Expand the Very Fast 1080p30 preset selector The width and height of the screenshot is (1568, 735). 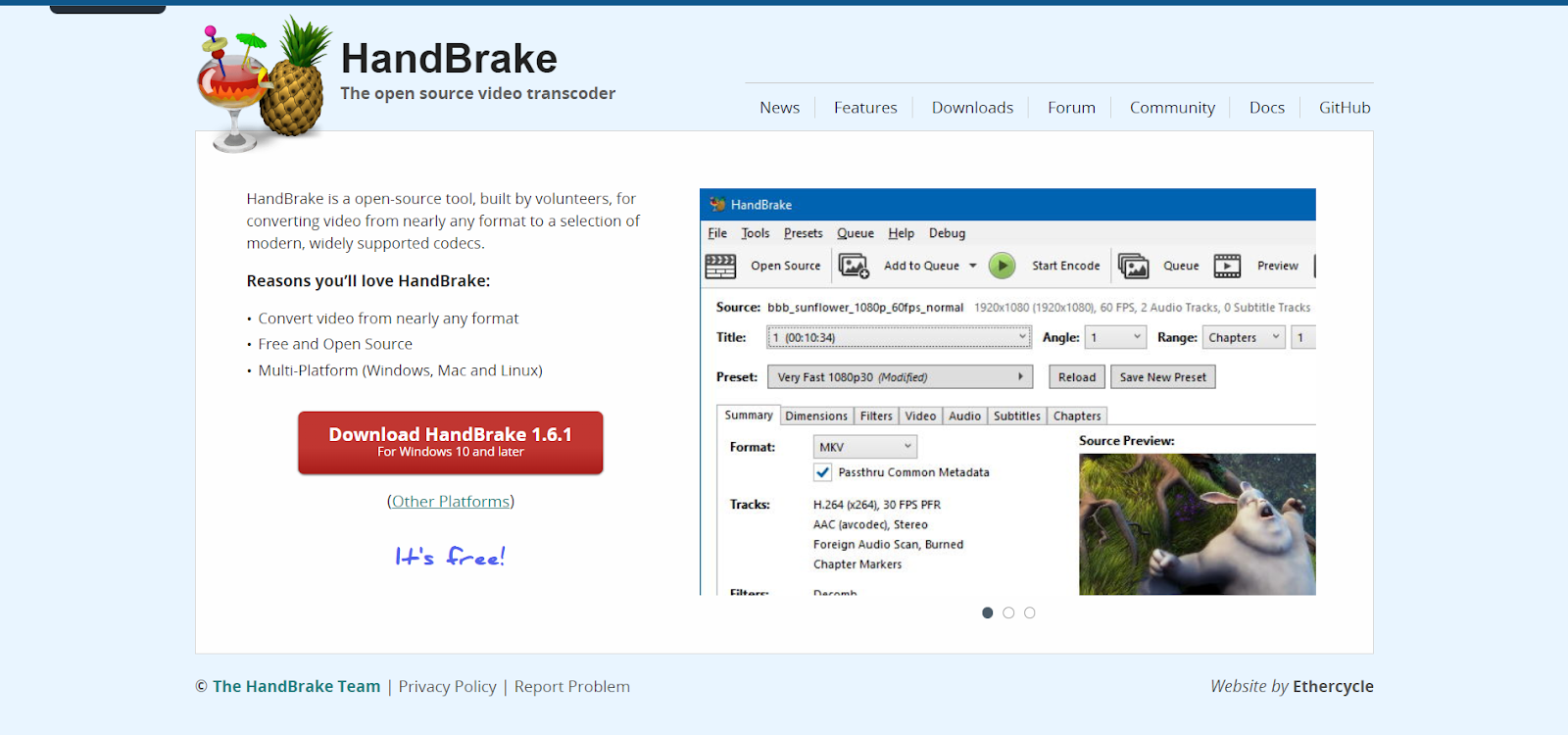(901, 377)
